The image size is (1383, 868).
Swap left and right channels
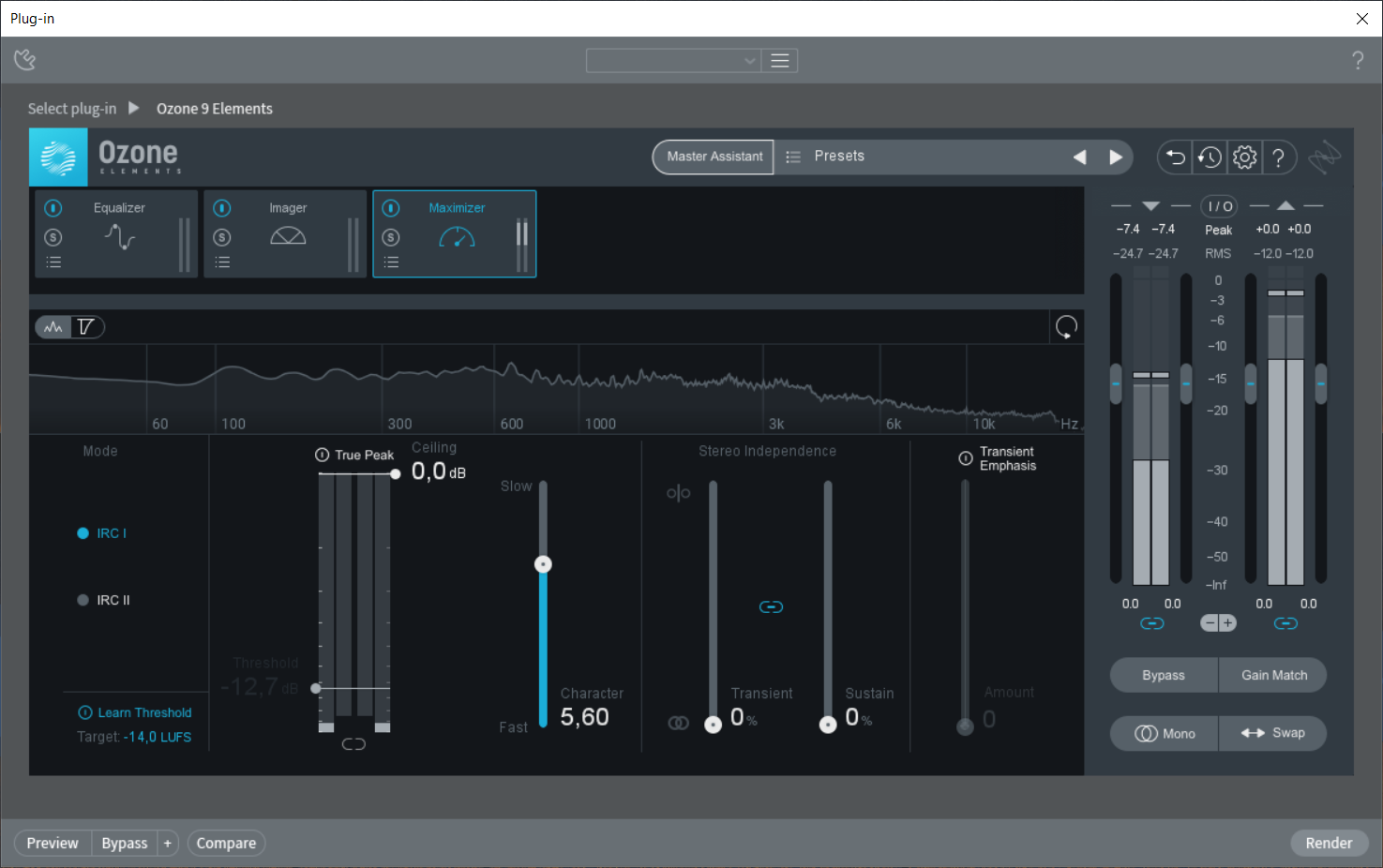tap(1273, 733)
